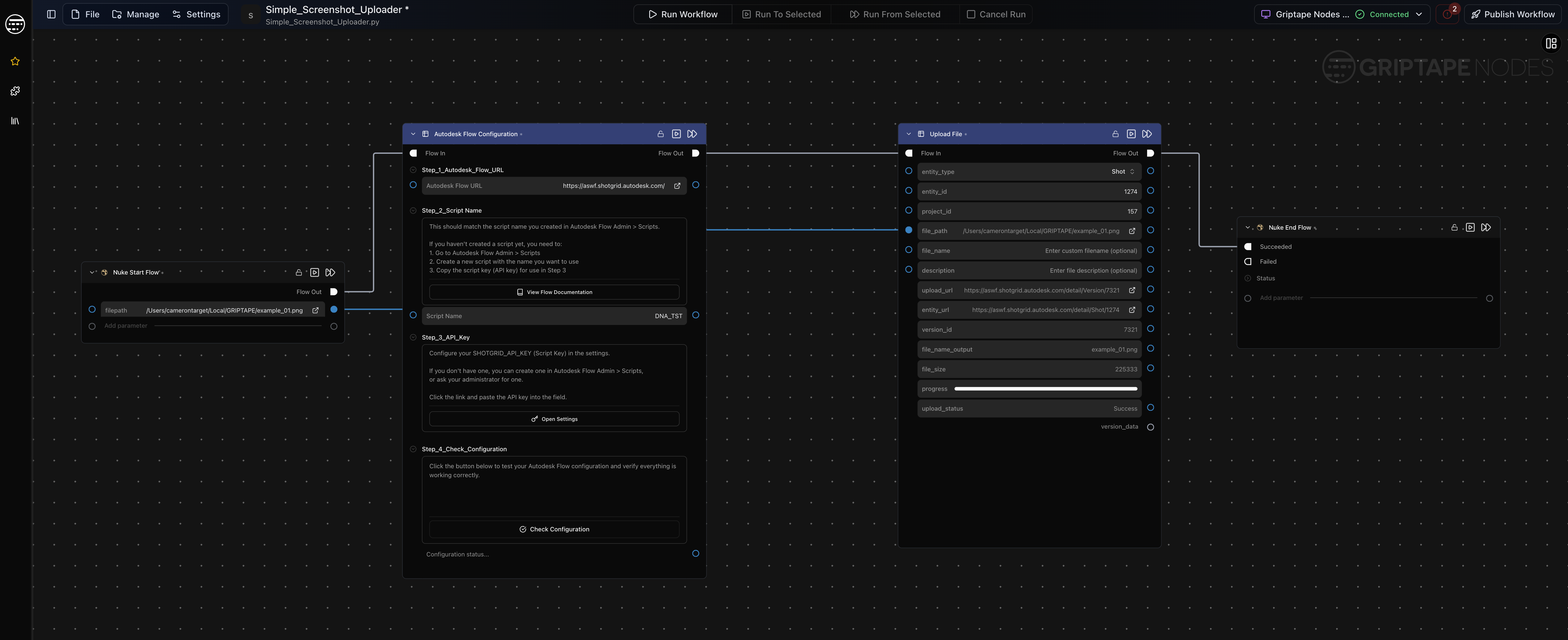This screenshot has height=640, width=1568.
Task: Click the entity_id field showing 1274
Action: pyautogui.click(x=1029, y=191)
